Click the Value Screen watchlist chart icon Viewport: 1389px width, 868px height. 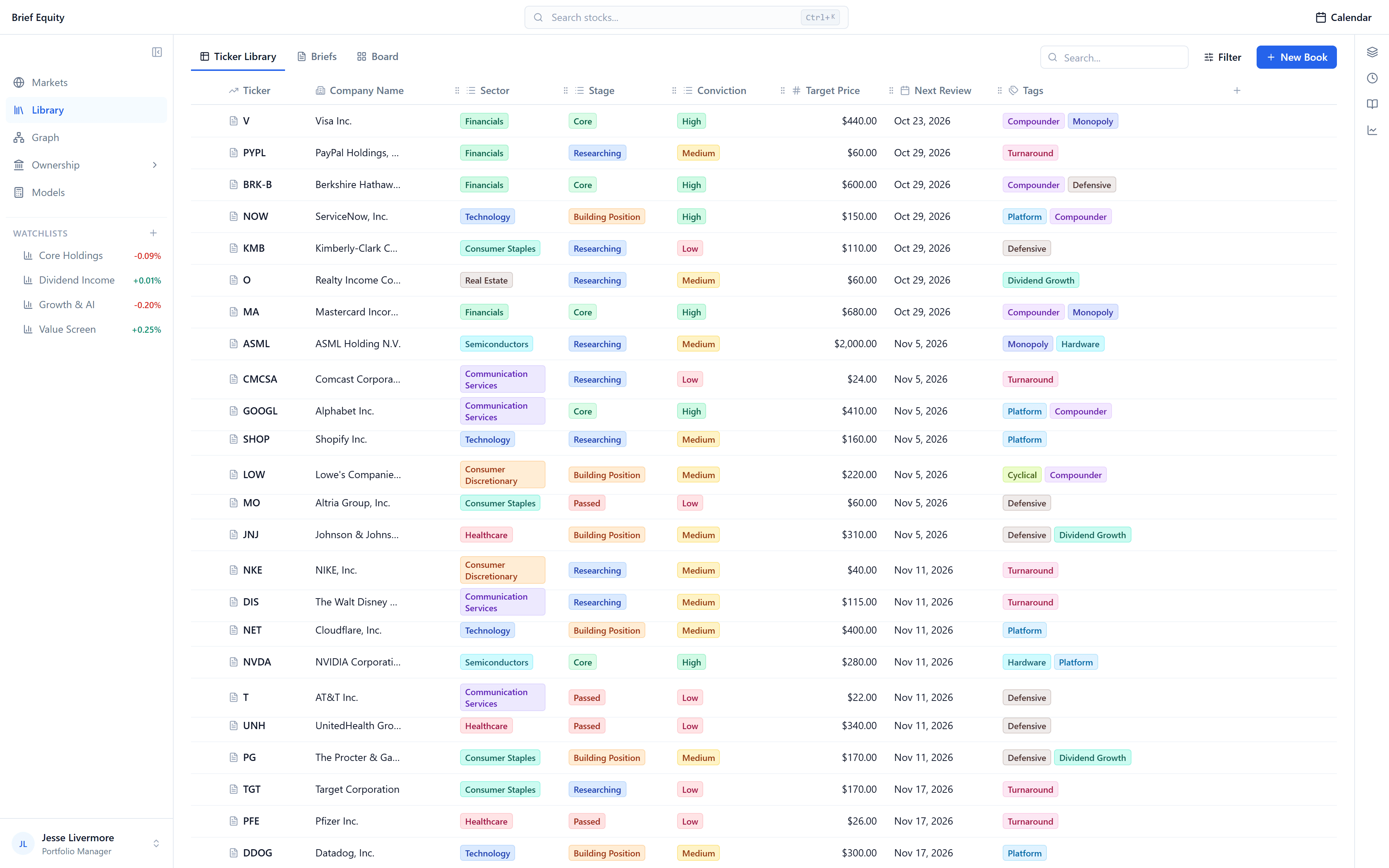(27, 329)
